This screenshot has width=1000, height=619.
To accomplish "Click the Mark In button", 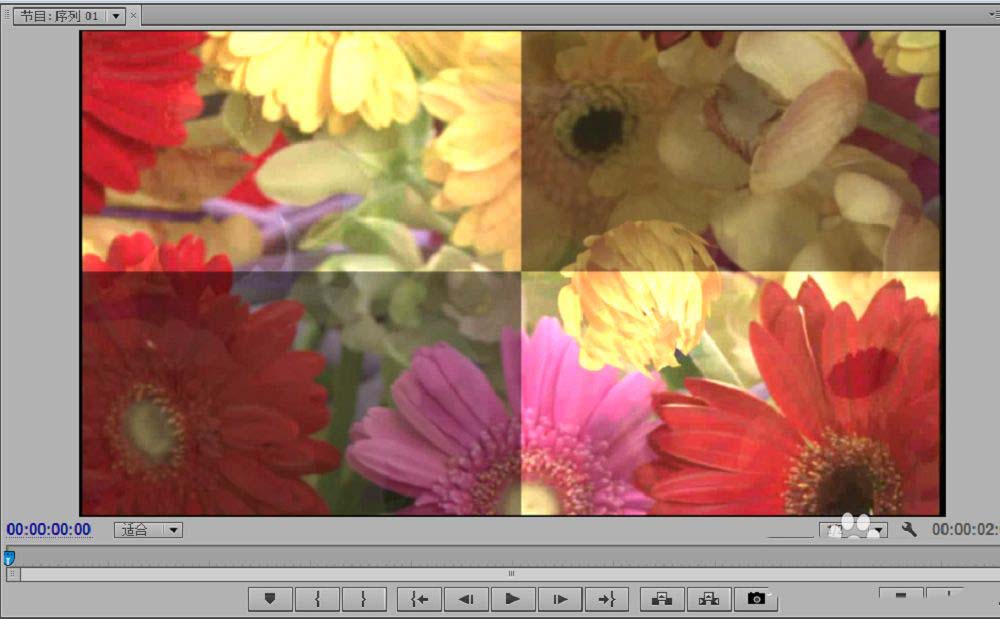I will point(317,598).
